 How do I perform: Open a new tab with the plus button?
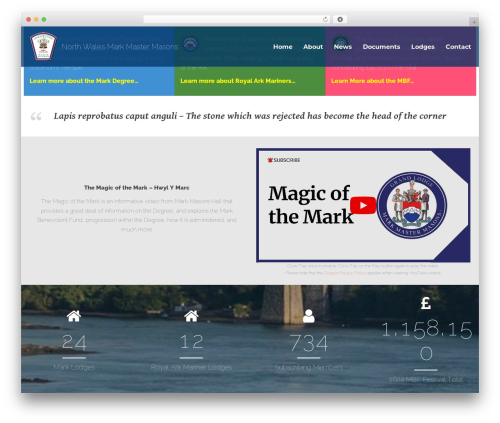point(474,22)
